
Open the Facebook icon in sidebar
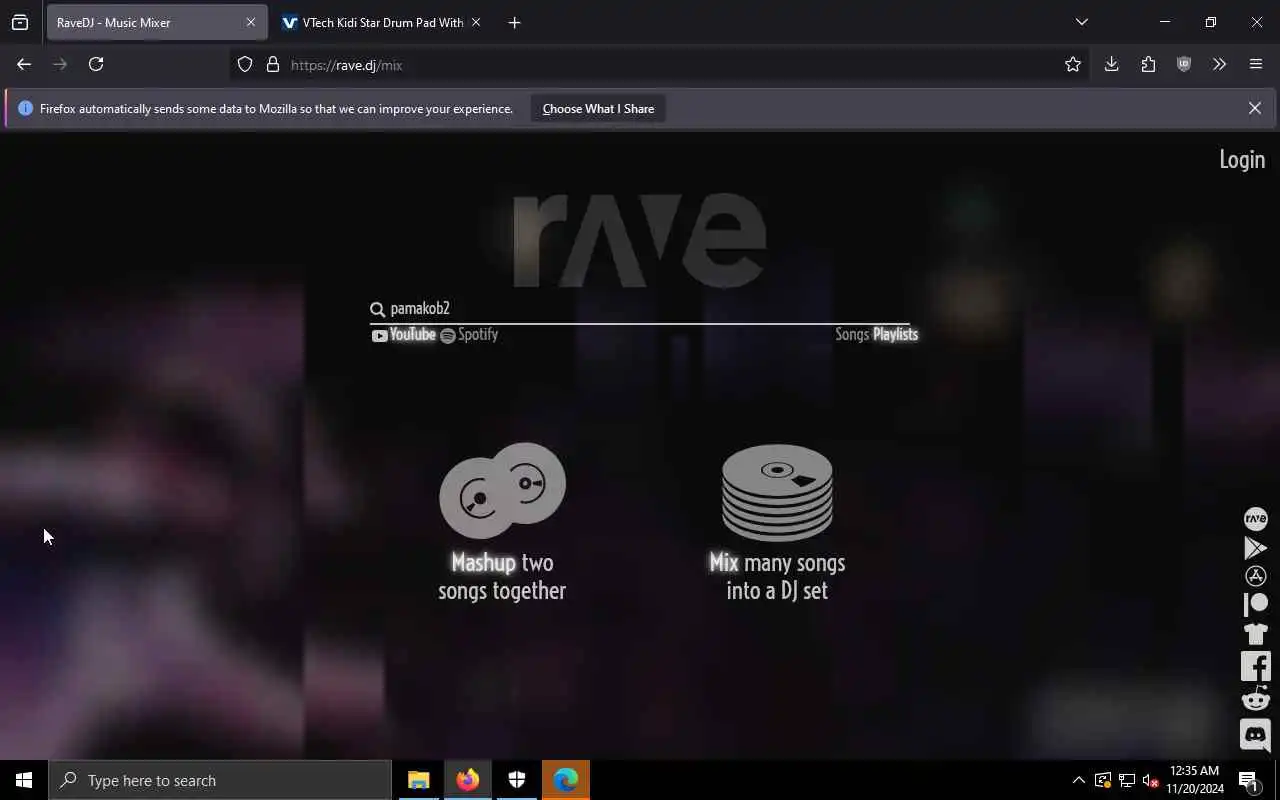coord(1255,666)
